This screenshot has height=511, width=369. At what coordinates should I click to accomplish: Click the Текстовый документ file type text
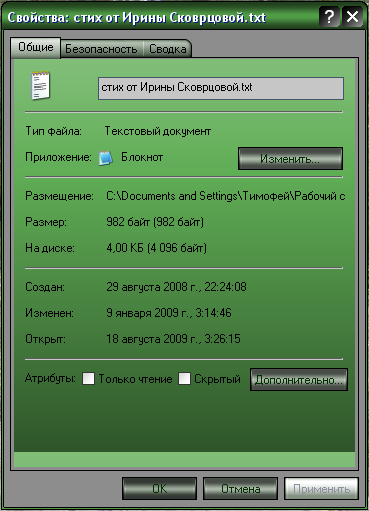point(158,131)
